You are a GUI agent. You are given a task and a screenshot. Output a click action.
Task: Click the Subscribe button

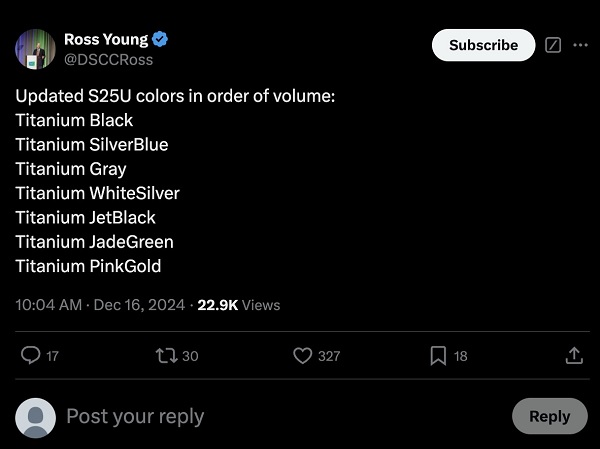tap(483, 45)
